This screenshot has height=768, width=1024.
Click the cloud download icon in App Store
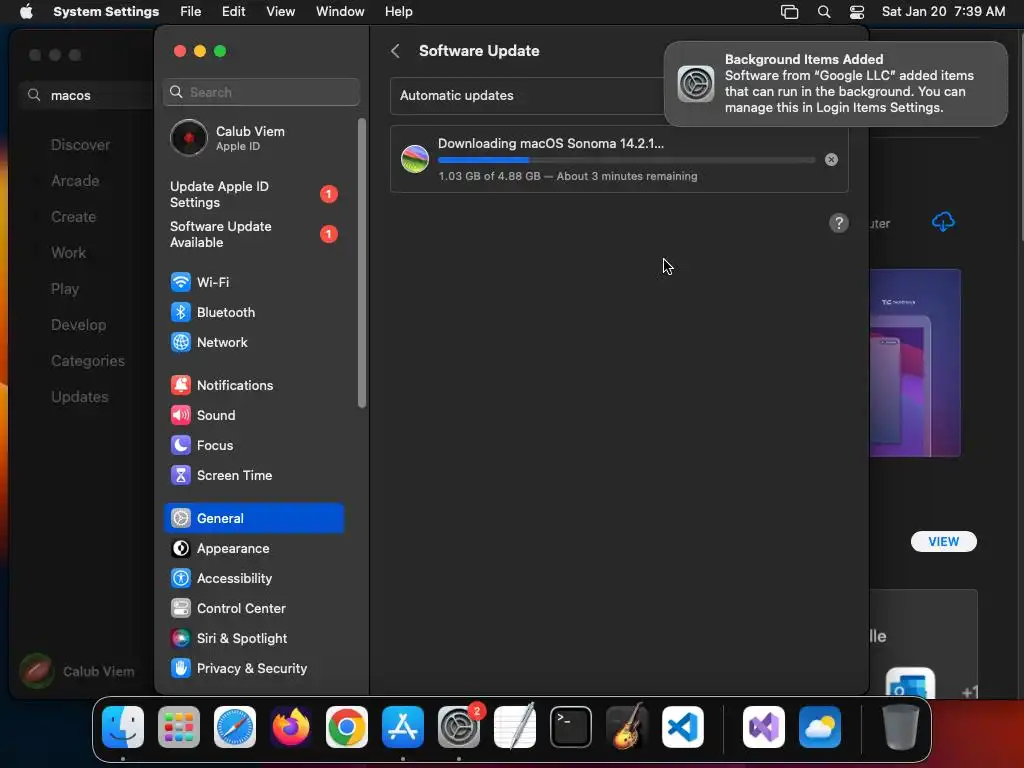[x=943, y=222]
